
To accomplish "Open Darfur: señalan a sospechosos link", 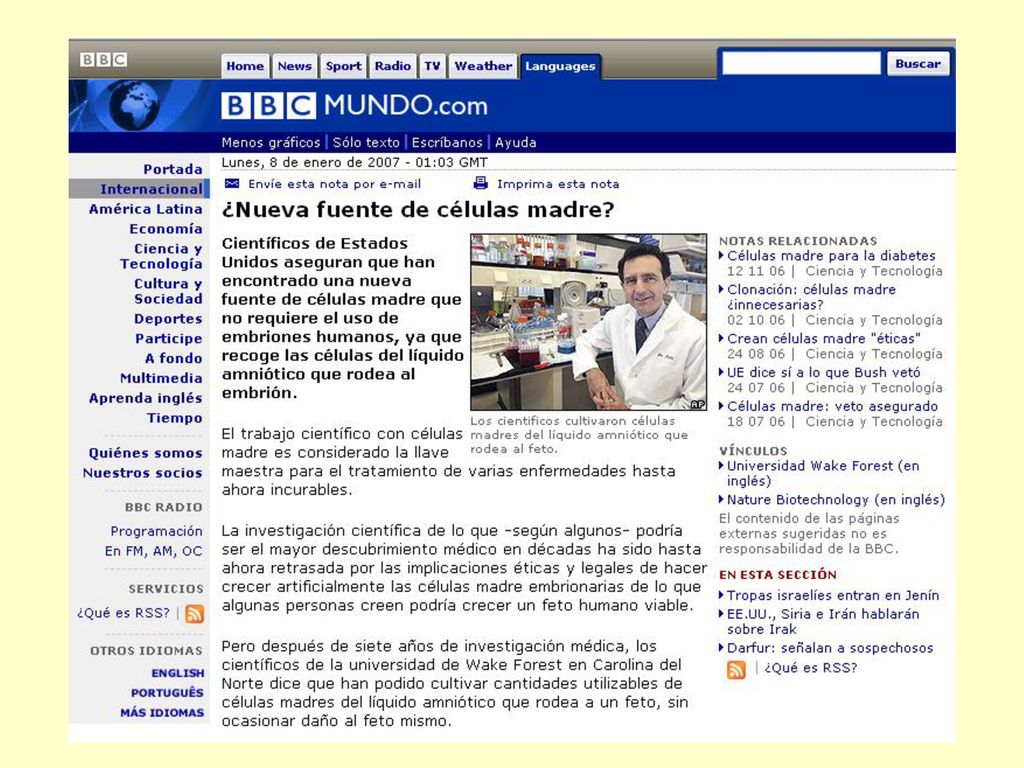I will point(830,648).
